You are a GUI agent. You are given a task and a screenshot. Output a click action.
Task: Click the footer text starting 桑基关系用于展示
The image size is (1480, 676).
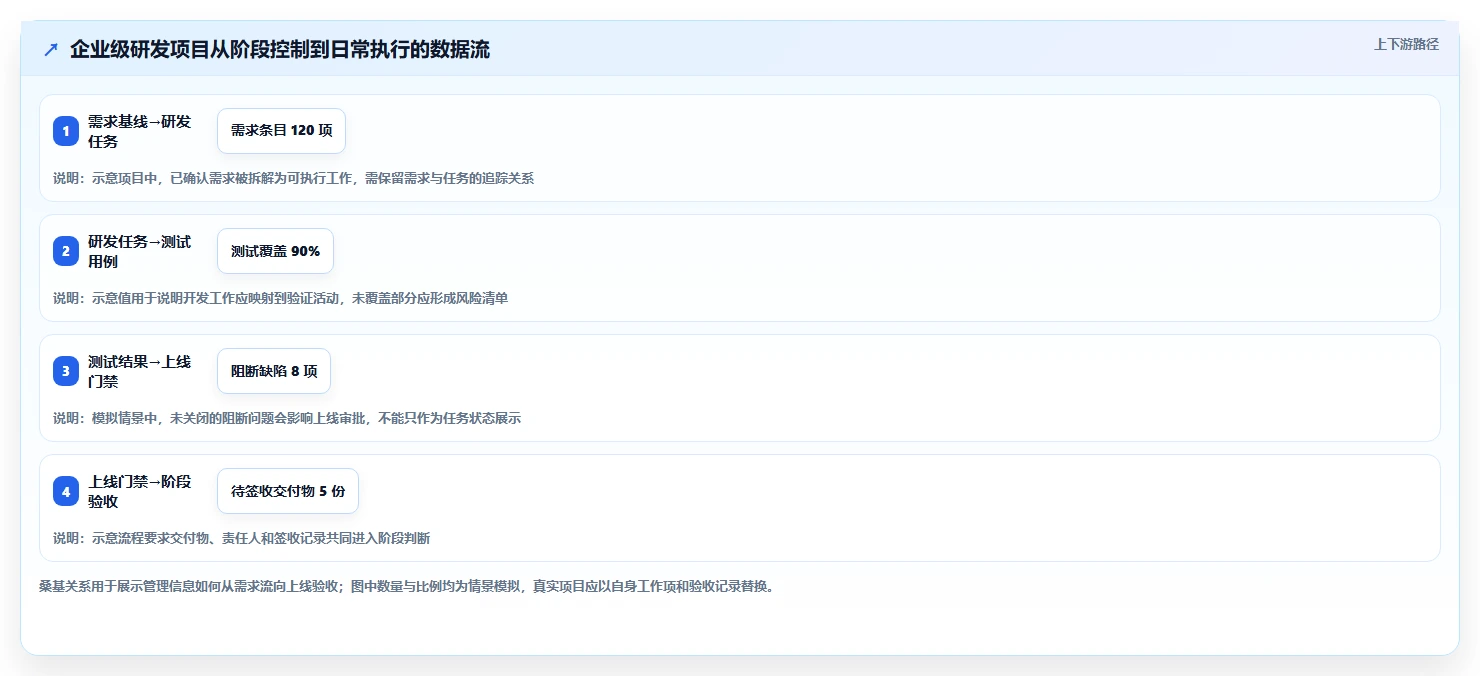coord(406,586)
